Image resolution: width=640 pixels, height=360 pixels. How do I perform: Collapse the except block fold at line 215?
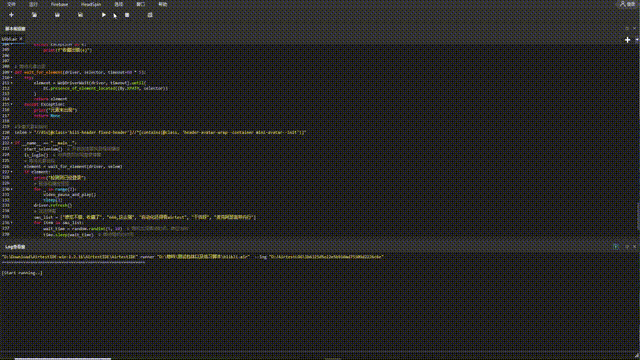tap(11, 104)
